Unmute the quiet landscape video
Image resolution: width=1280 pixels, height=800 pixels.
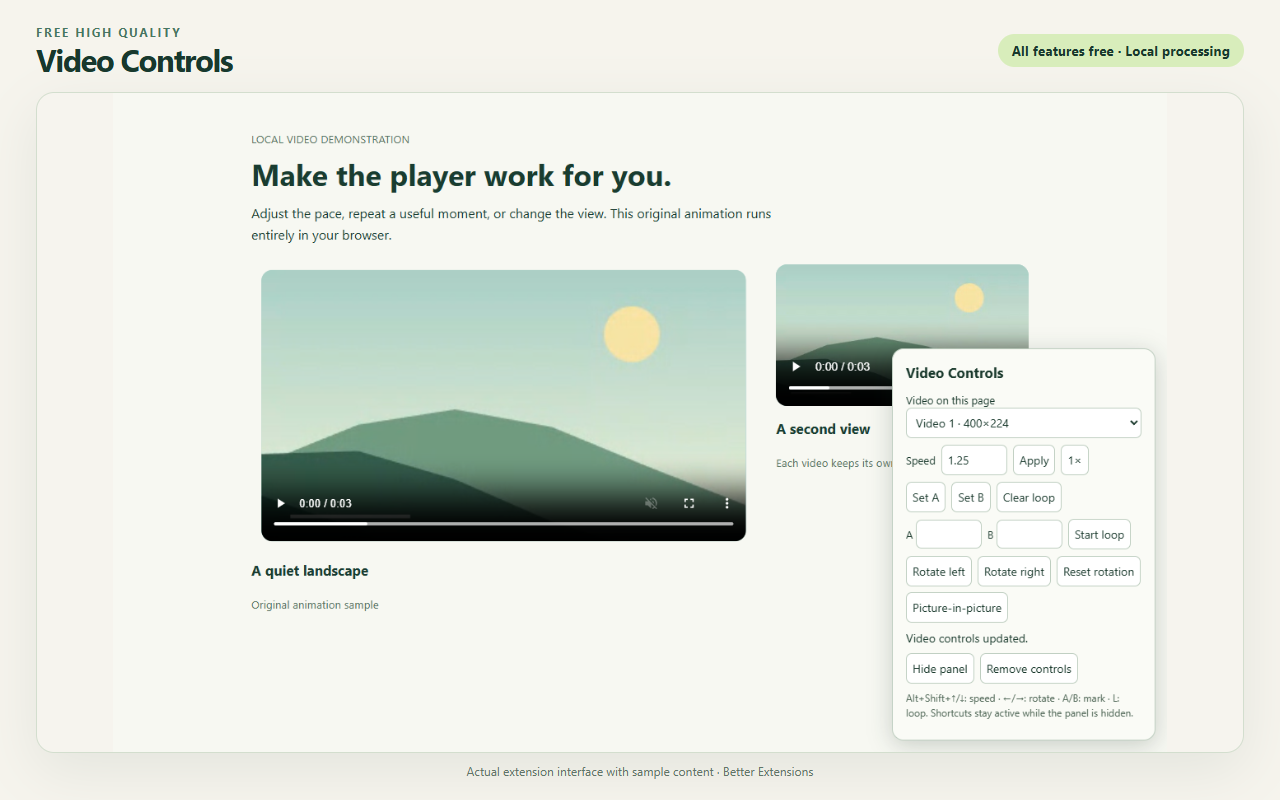(651, 503)
